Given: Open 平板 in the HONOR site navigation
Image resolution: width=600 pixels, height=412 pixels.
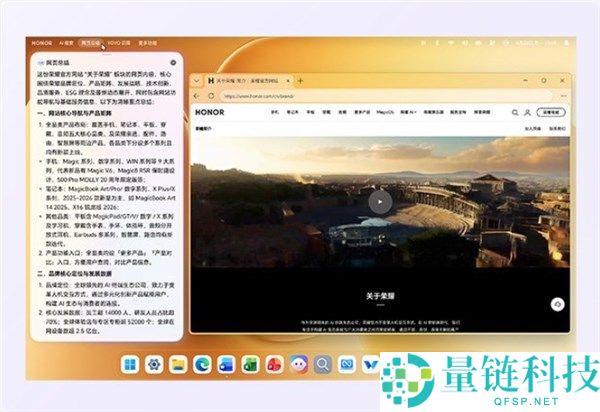Looking at the screenshot, I should click(310, 112).
